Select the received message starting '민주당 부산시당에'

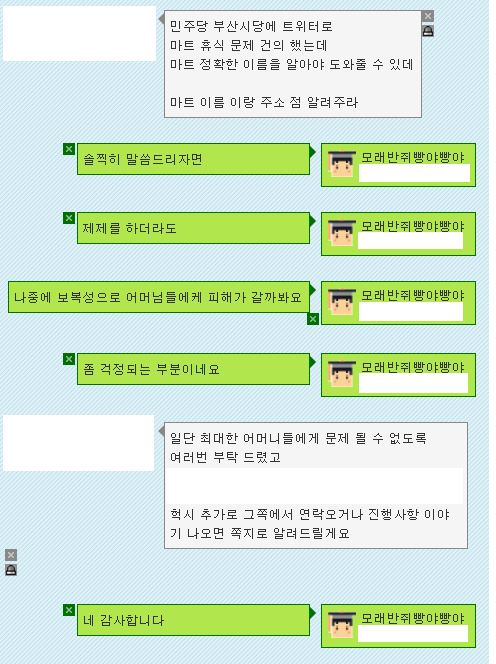[x=293, y=64]
